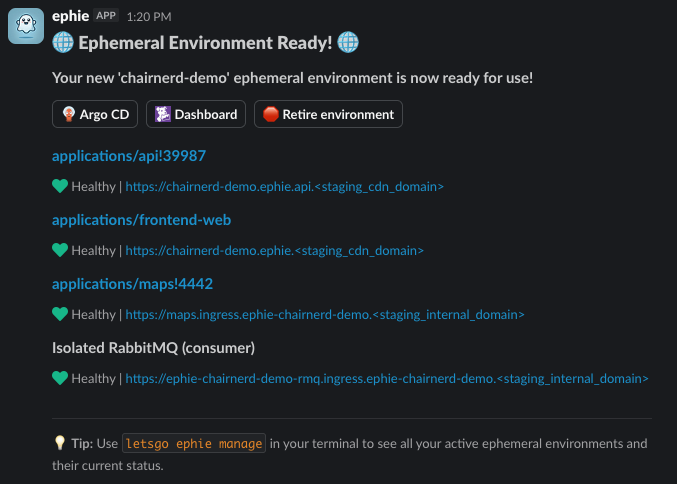Click the ephie ghost avatar
Image resolution: width=677 pixels, height=484 pixels.
(26, 26)
